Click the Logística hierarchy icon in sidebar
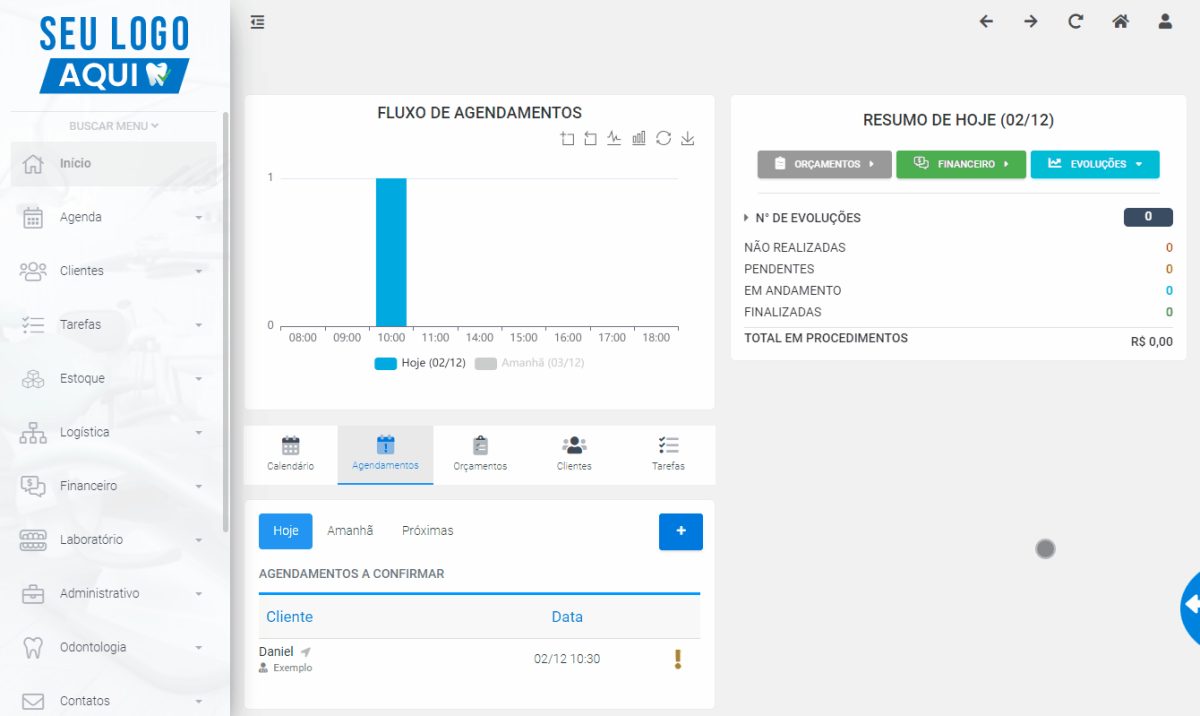 [33, 433]
